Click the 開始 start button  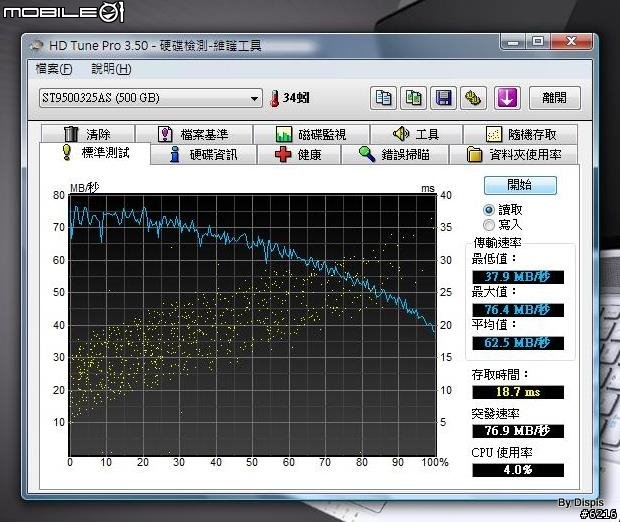click(520, 185)
